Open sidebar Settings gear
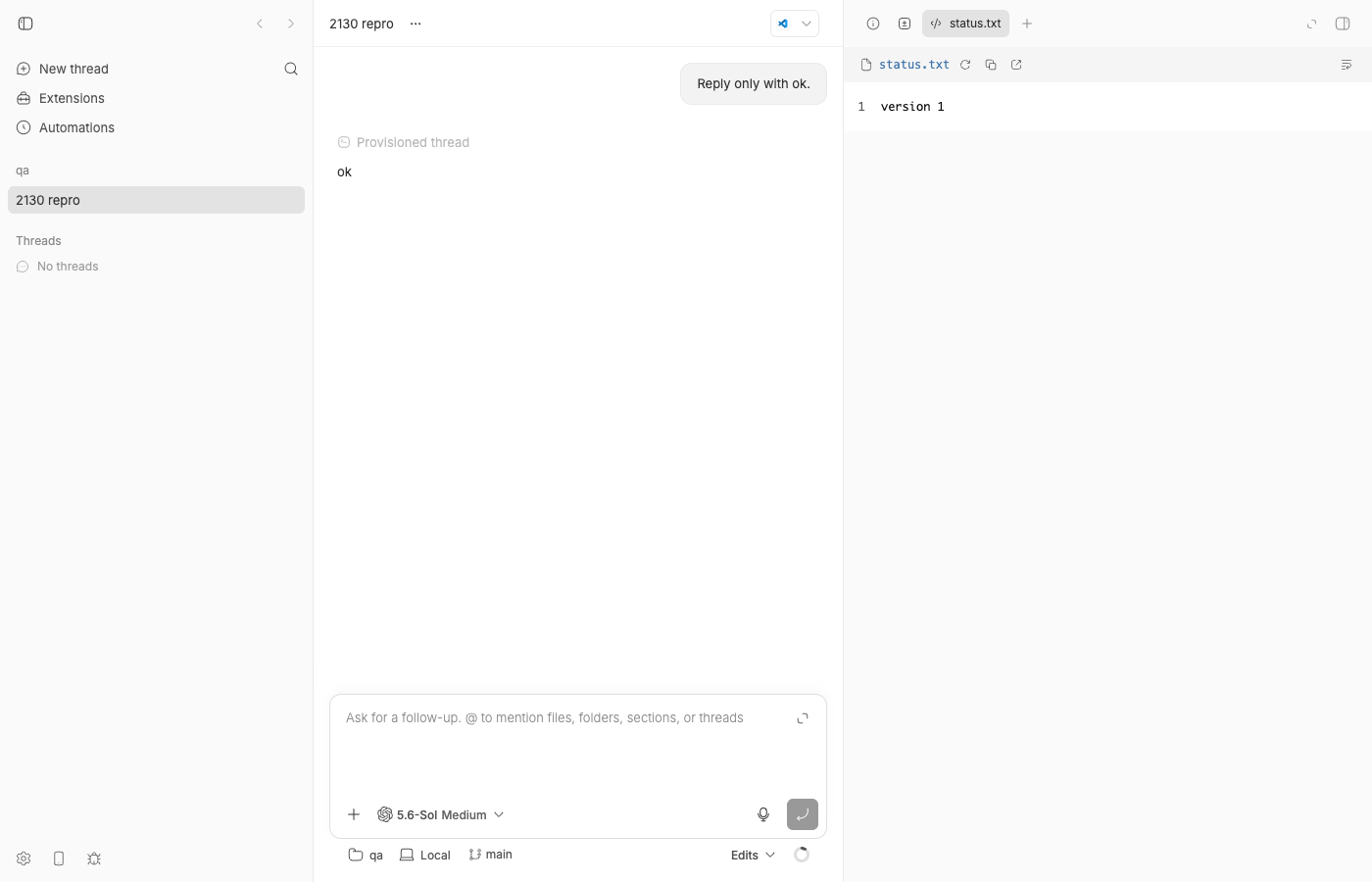This screenshot has width=1372, height=882. pos(24,858)
